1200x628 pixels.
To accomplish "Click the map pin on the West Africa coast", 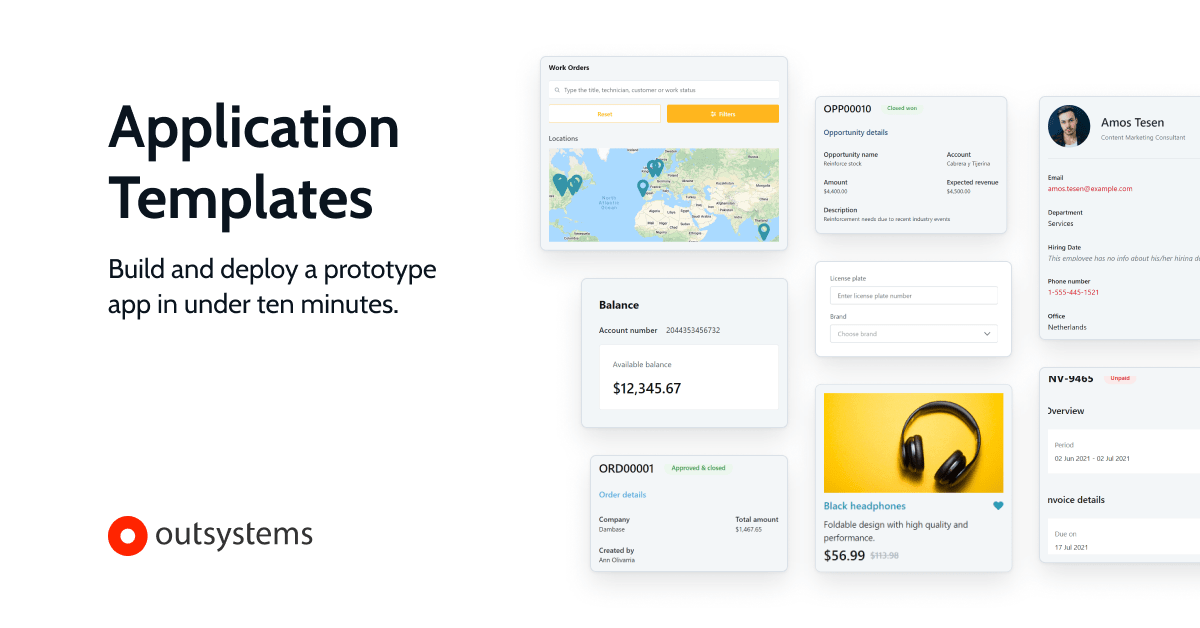I will 643,187.
